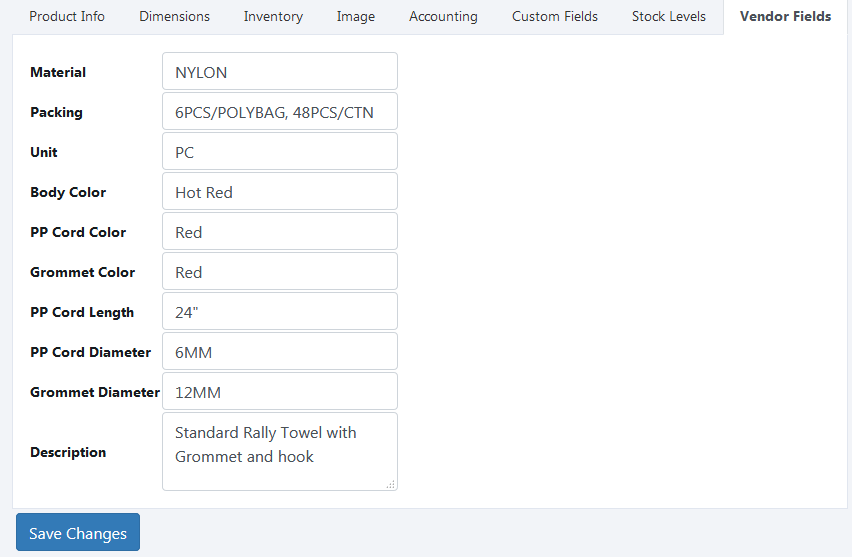The width and height of the screenshot is (852, 557).
Task: Click the Grommet Color text box
Action: point(280,272)
